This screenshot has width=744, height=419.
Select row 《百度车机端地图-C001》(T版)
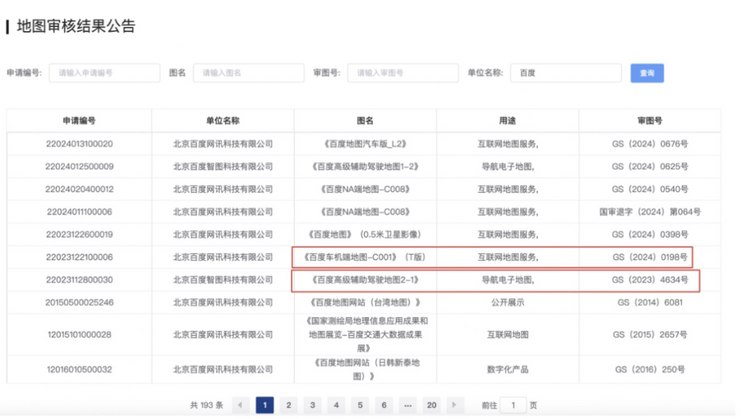[364, 257]
